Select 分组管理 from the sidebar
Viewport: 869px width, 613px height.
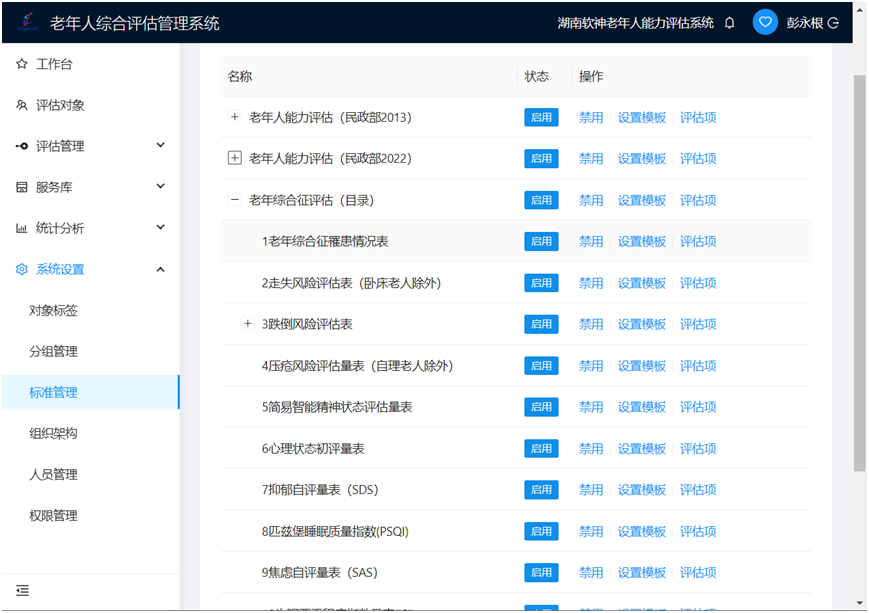(x=53, y=351)
